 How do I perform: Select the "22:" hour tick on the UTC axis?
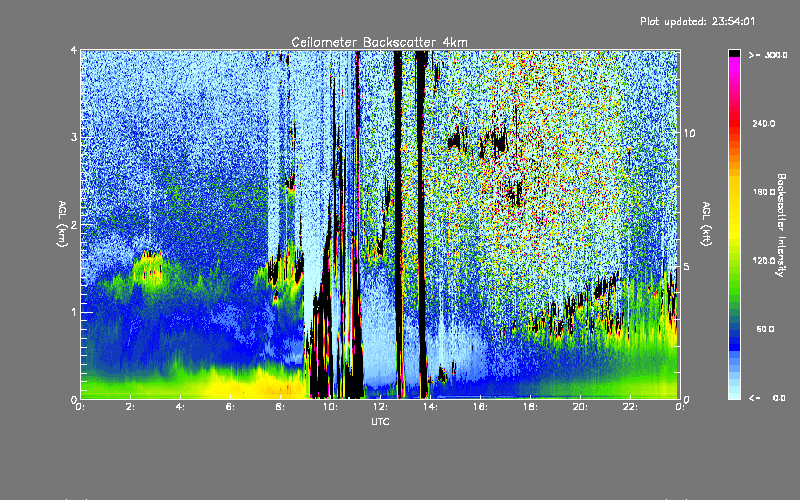coord(630,407)
